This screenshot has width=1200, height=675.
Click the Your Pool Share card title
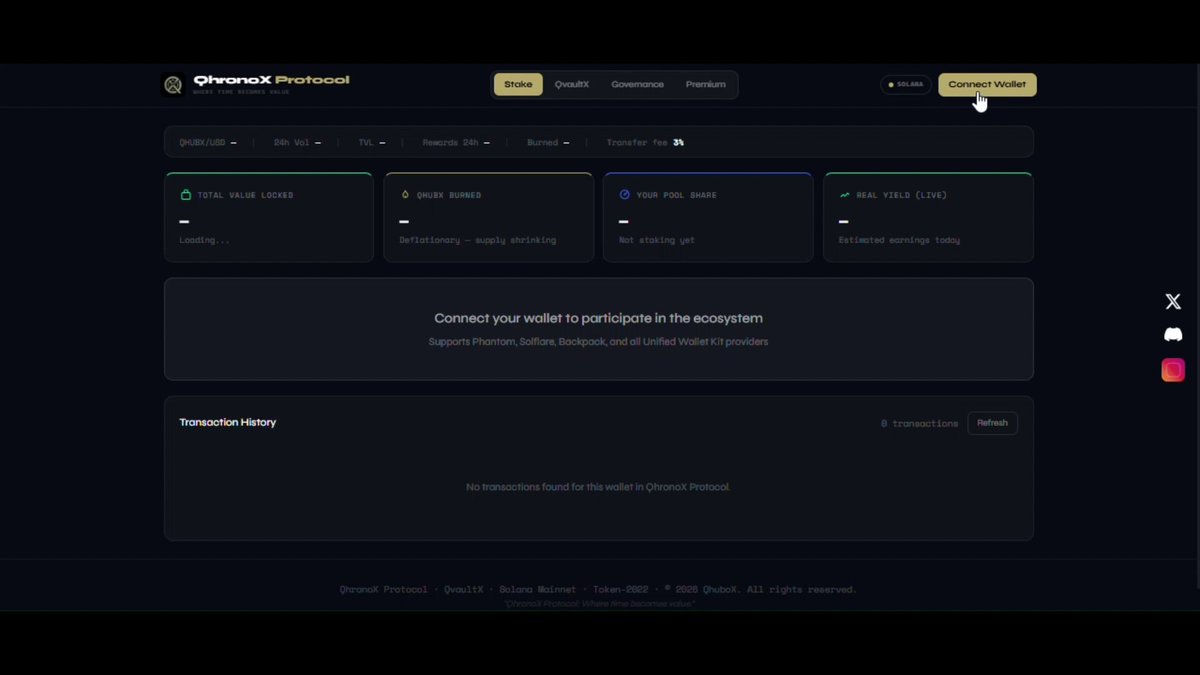point(676,195)
